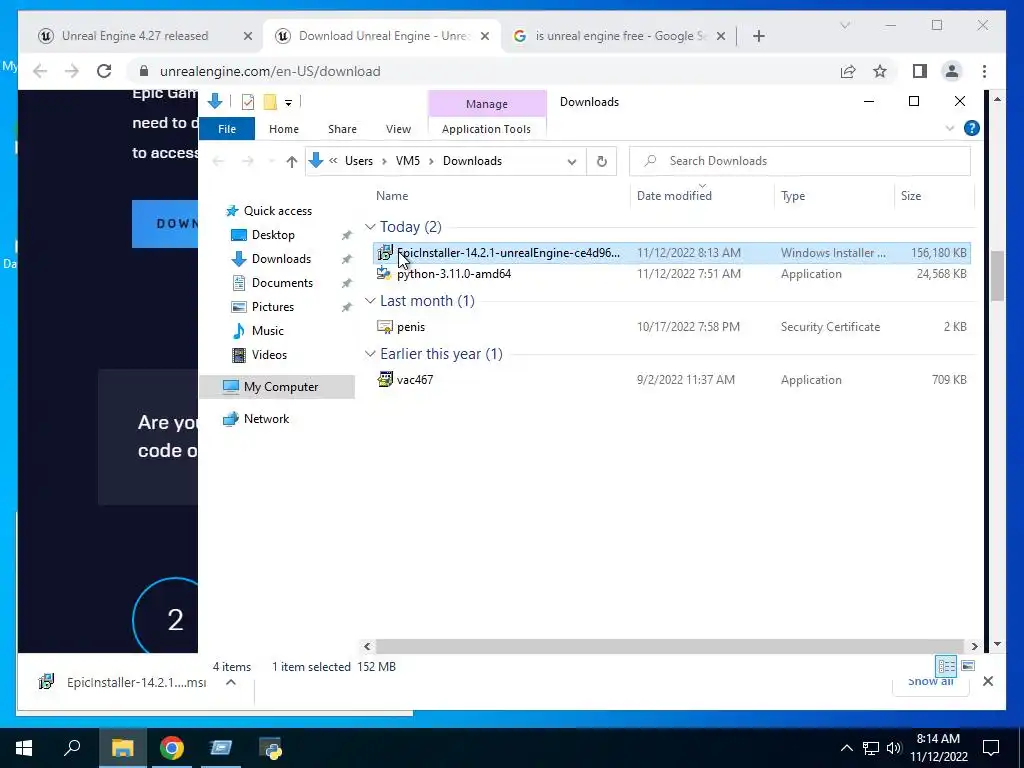Viewport: 1024px width, 768px height.
Task: Open a new Chrome tab
Action: (x=758, y=37)
